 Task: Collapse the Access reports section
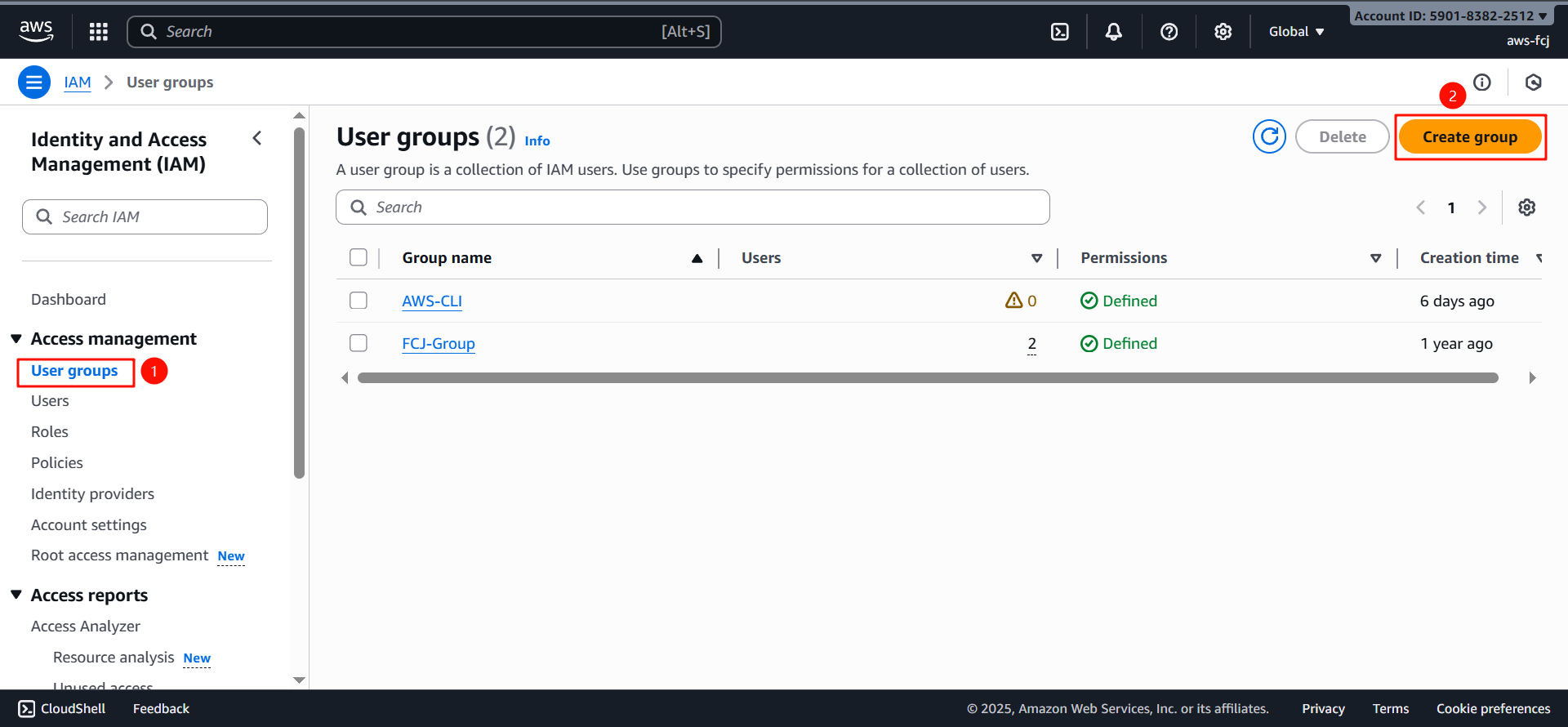pyautogui.click(x=16, y=595)
